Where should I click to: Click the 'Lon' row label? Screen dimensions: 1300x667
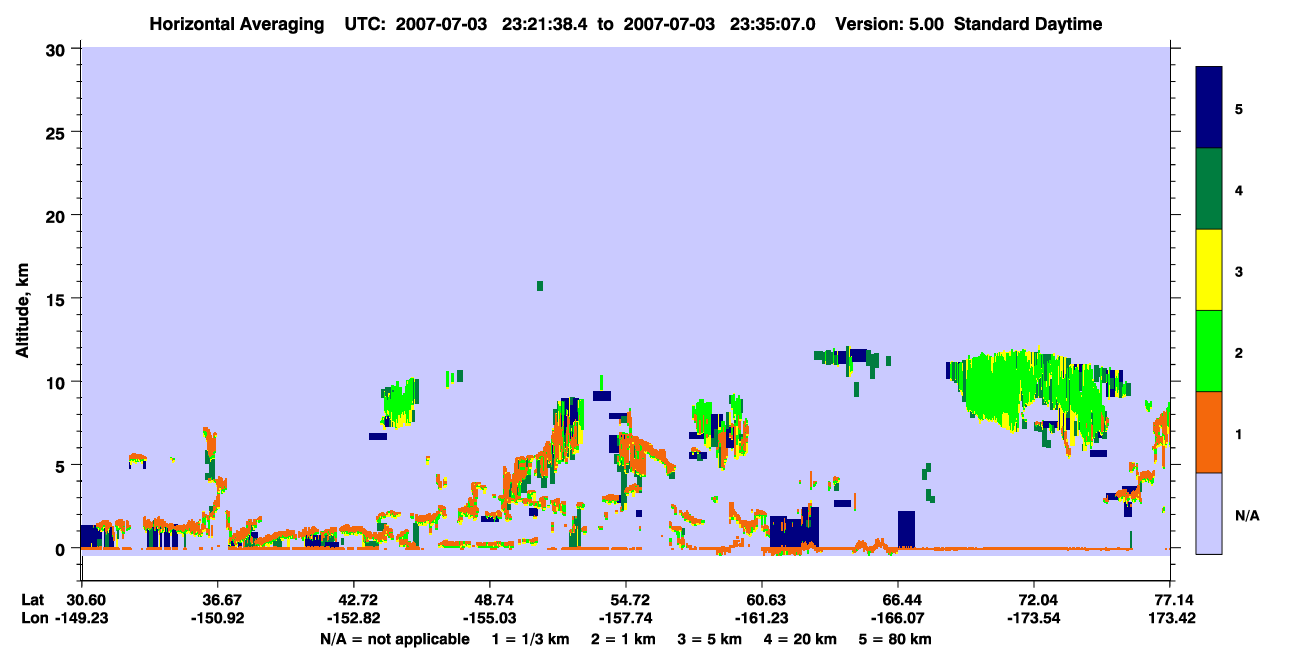pos(33,618)
